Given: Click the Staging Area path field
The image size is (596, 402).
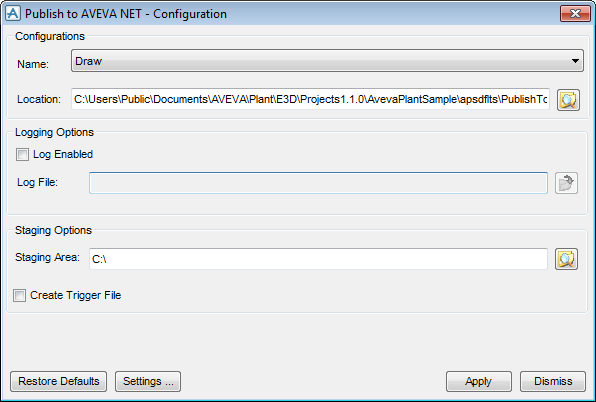Looking at the screenshot, I should point(318,259).
